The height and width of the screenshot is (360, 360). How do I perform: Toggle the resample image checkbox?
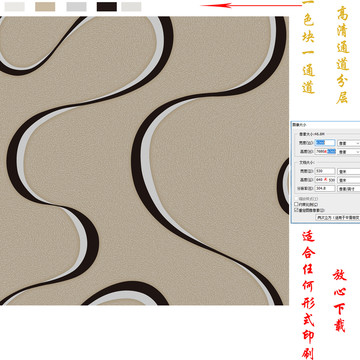(296, 210)
